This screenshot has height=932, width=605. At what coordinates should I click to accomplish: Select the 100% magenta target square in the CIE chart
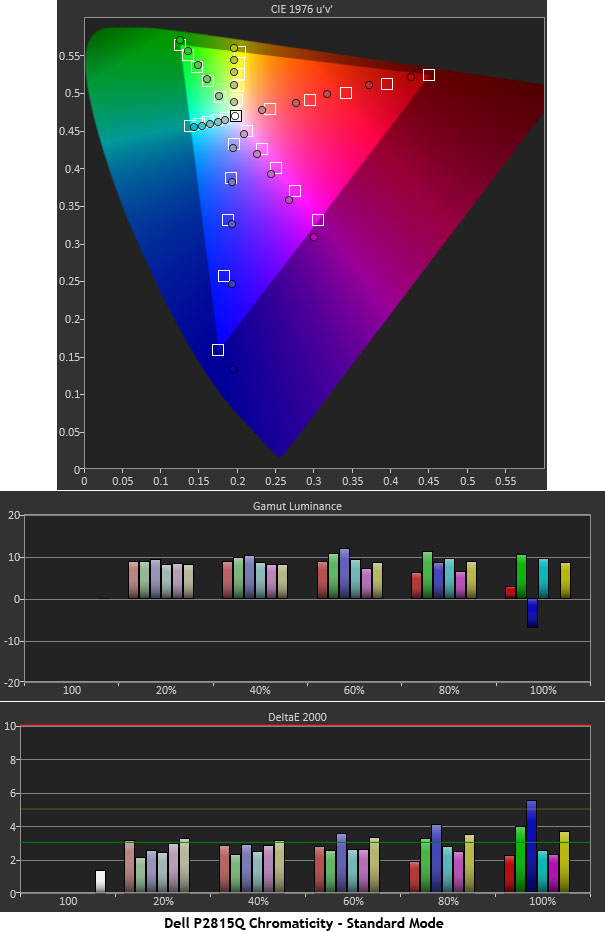318,221
